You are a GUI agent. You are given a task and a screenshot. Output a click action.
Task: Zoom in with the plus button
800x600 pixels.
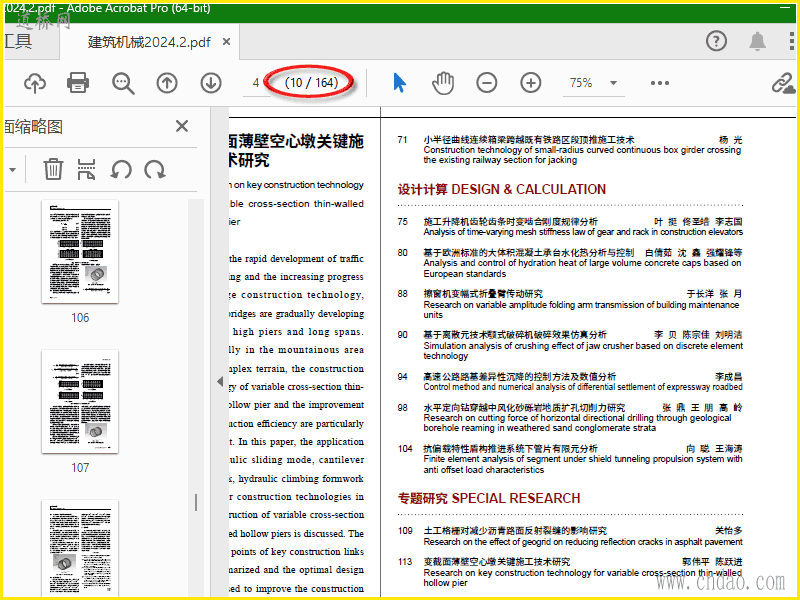pos(531,83)
